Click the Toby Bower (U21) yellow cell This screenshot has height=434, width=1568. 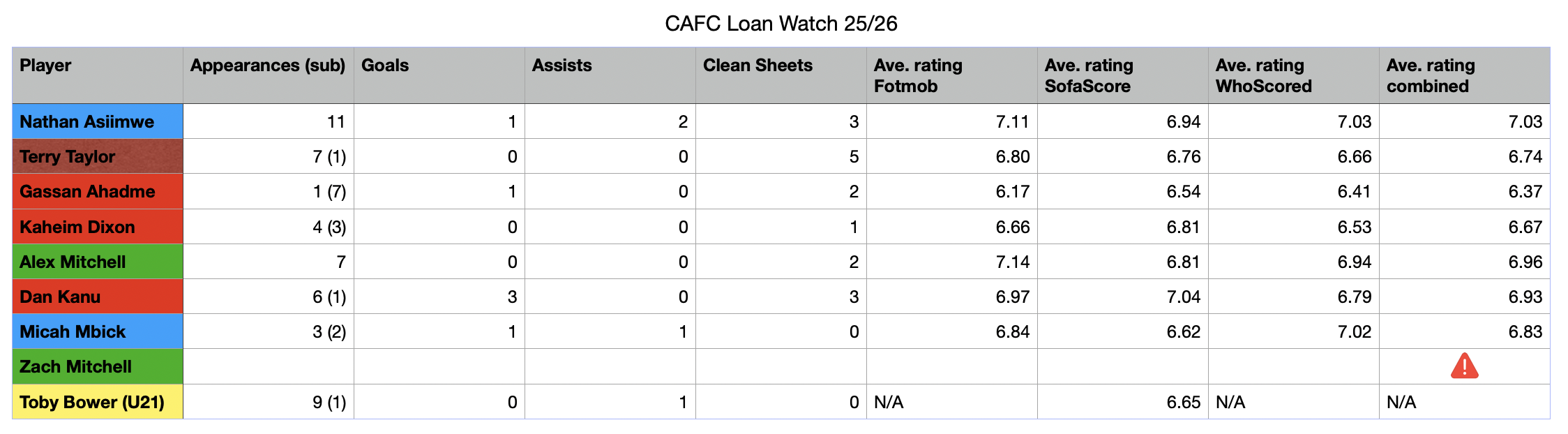(98, 402)
